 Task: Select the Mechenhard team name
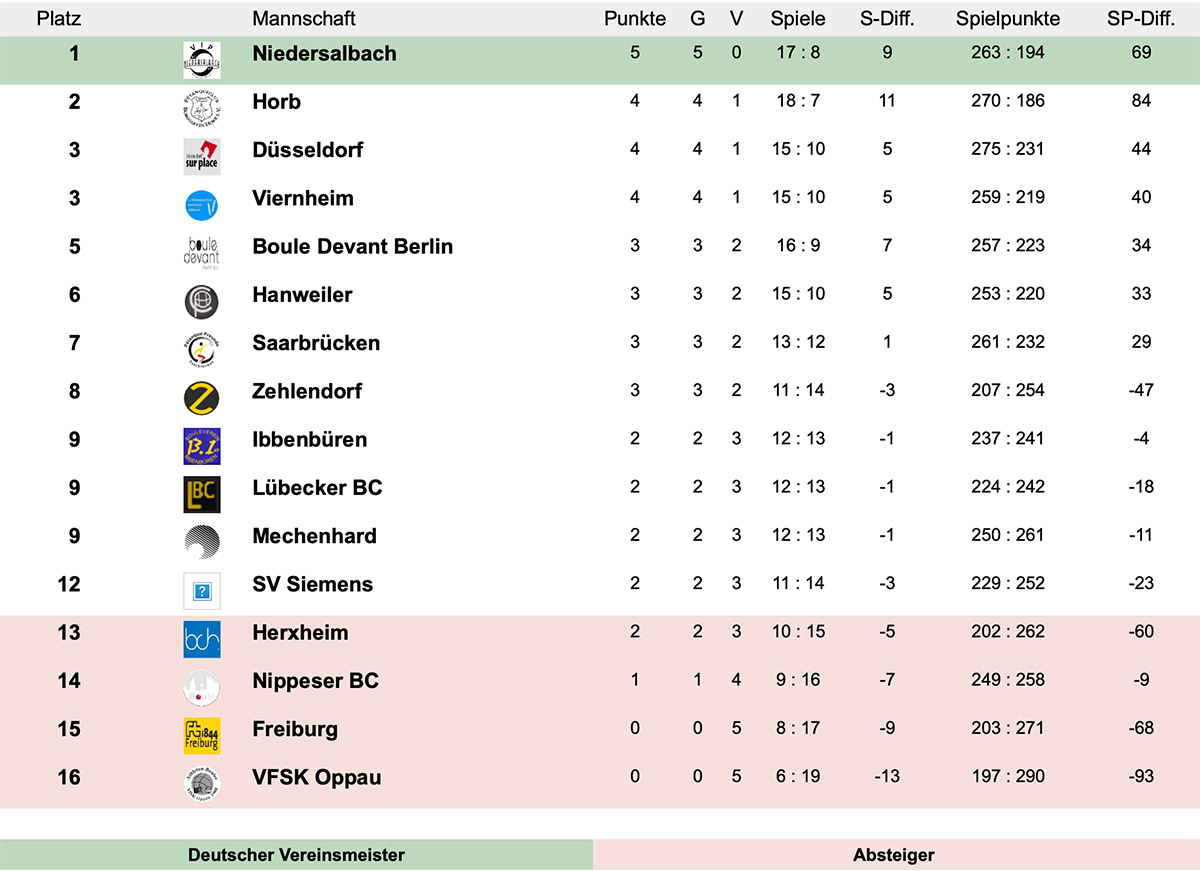(314, 536)
